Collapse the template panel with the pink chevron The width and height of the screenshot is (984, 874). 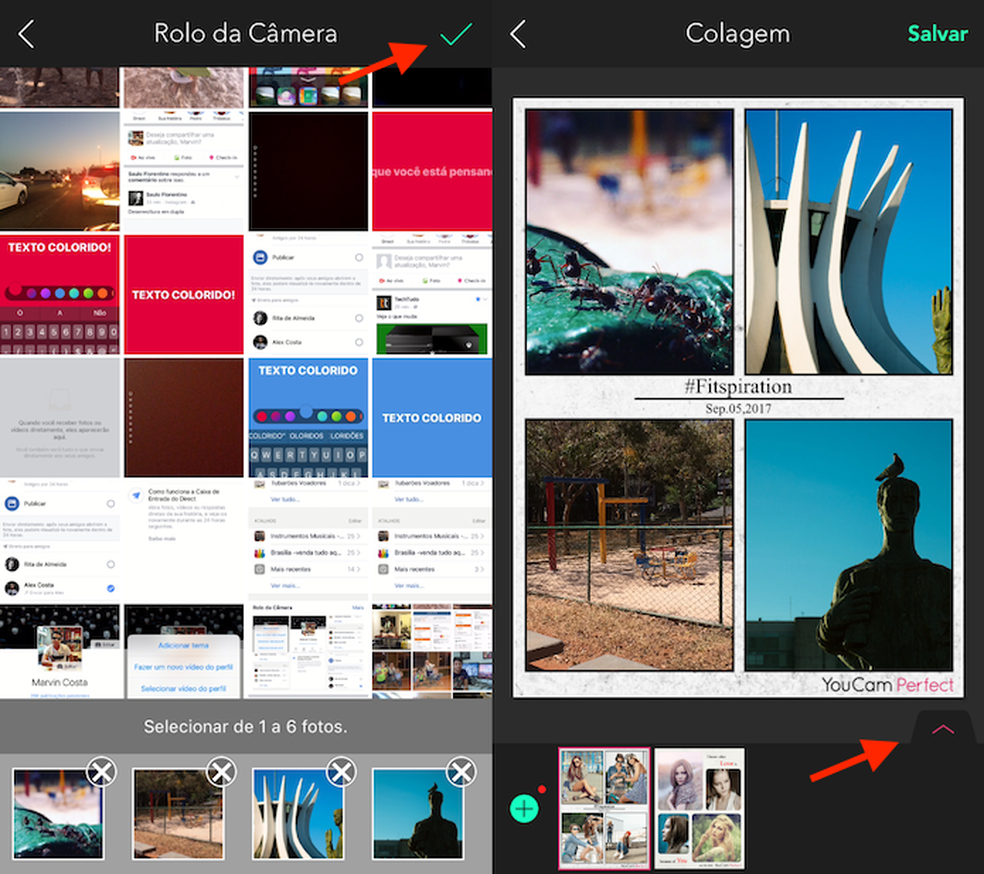point(941,729)
